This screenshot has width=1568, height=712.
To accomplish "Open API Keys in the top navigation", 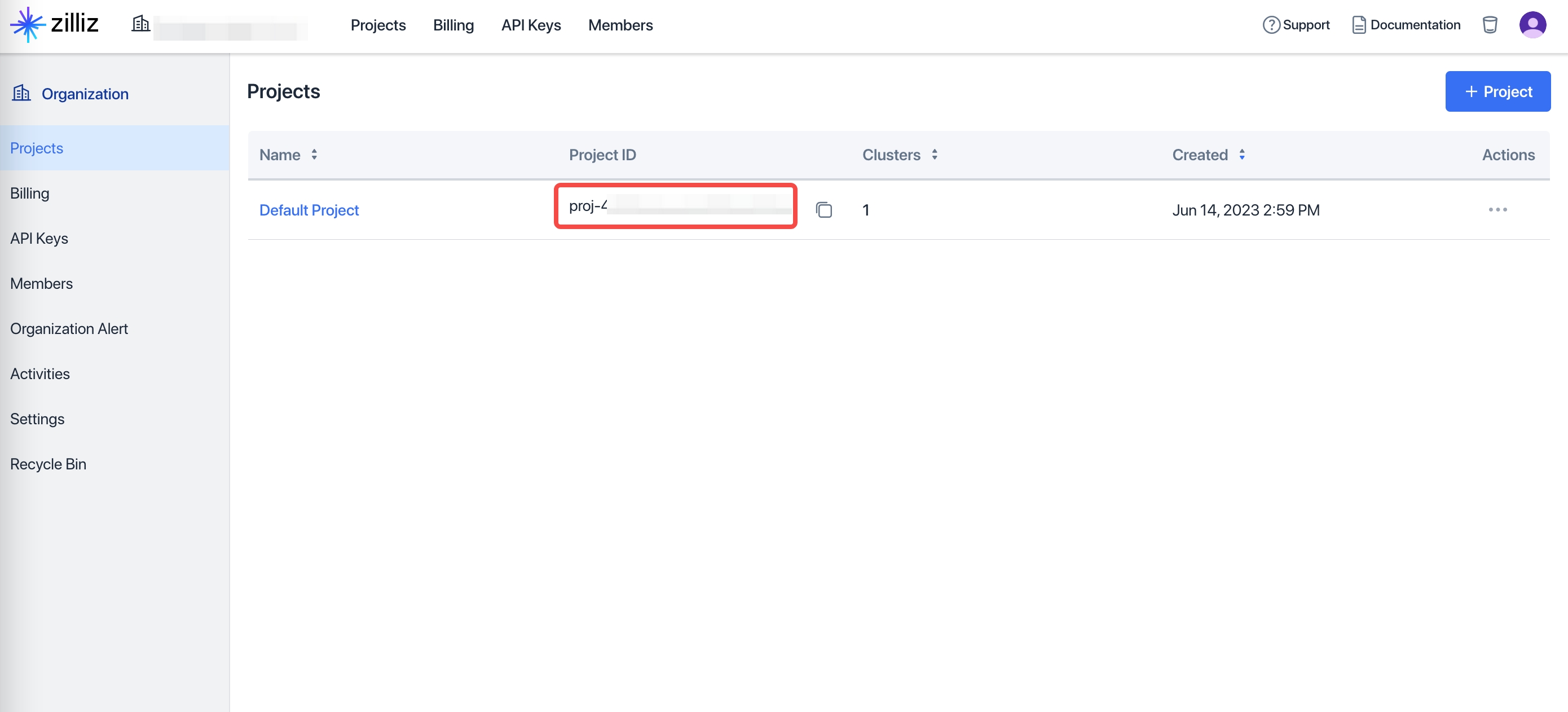I will tap(531, 25).
